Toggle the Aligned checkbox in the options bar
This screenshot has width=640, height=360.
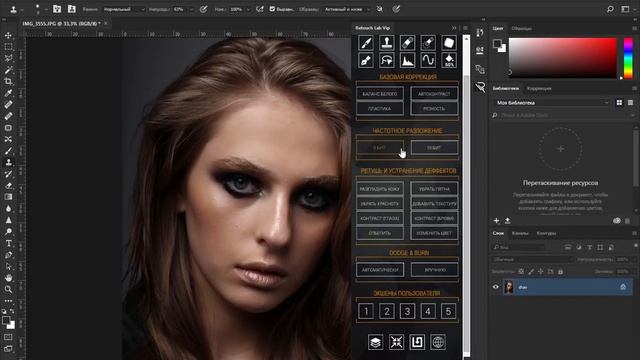point(272,9)
